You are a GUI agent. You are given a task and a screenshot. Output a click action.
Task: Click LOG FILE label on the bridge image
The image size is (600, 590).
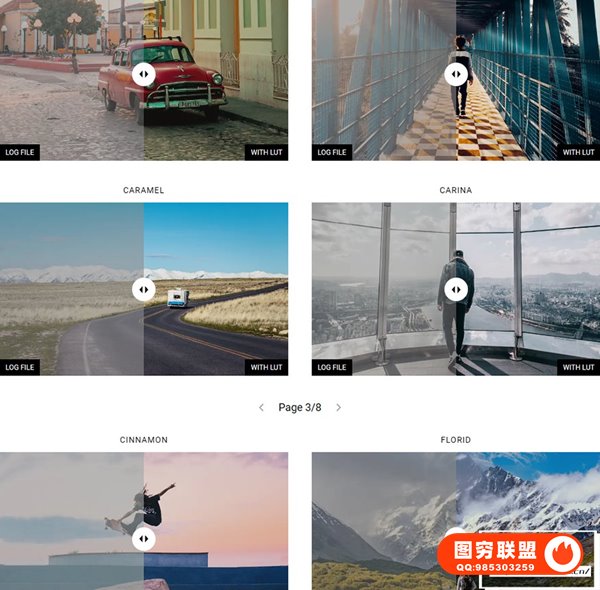pyautogui.click(x=332, y=152)
